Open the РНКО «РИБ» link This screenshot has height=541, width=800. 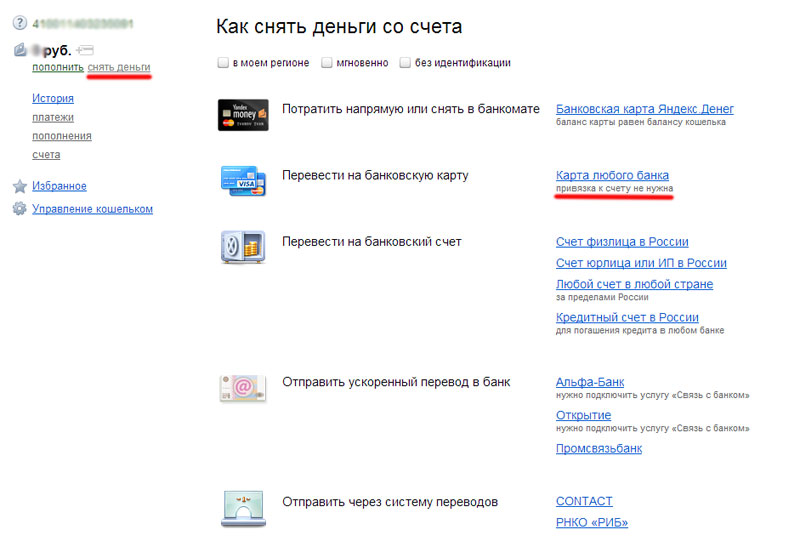592,522
